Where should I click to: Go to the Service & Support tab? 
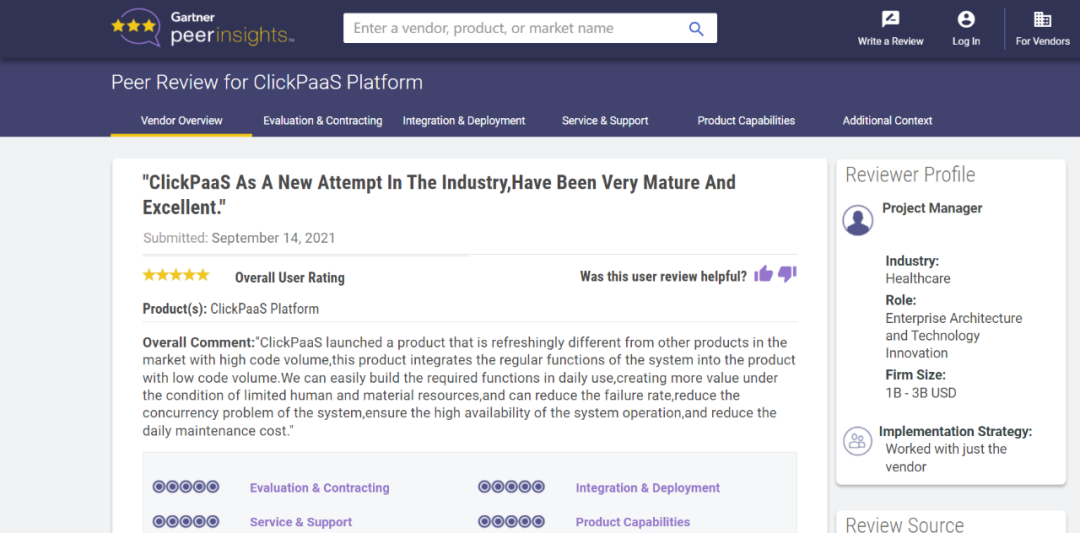click(605, 121)
